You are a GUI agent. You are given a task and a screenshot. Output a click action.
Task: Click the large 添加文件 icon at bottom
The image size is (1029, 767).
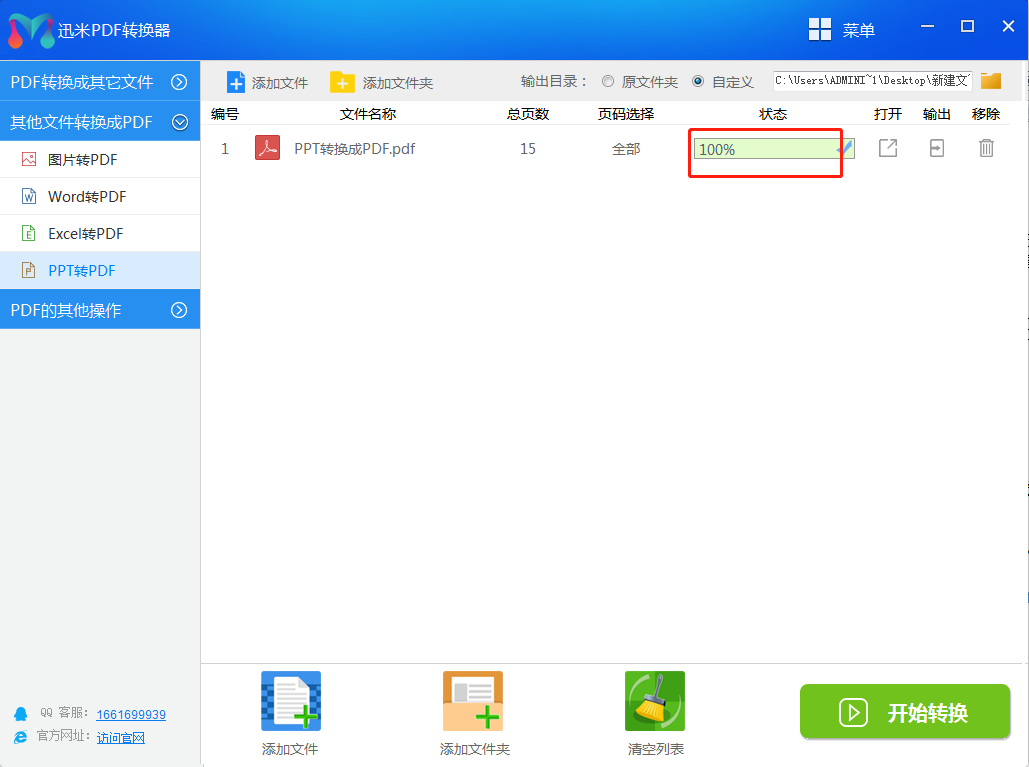click(x=290, y=701)
